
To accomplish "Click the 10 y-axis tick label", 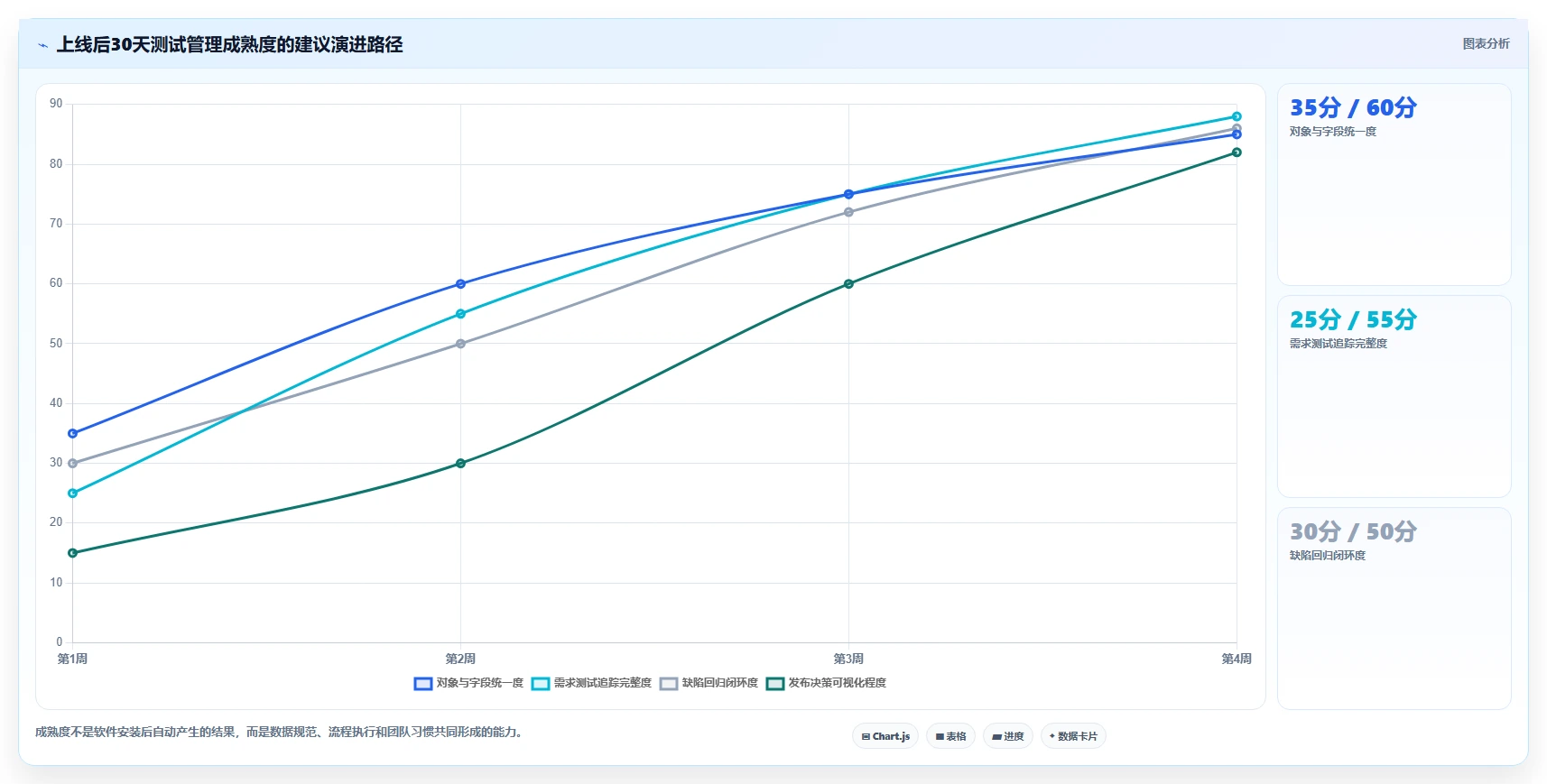I will tap(56, 583).
